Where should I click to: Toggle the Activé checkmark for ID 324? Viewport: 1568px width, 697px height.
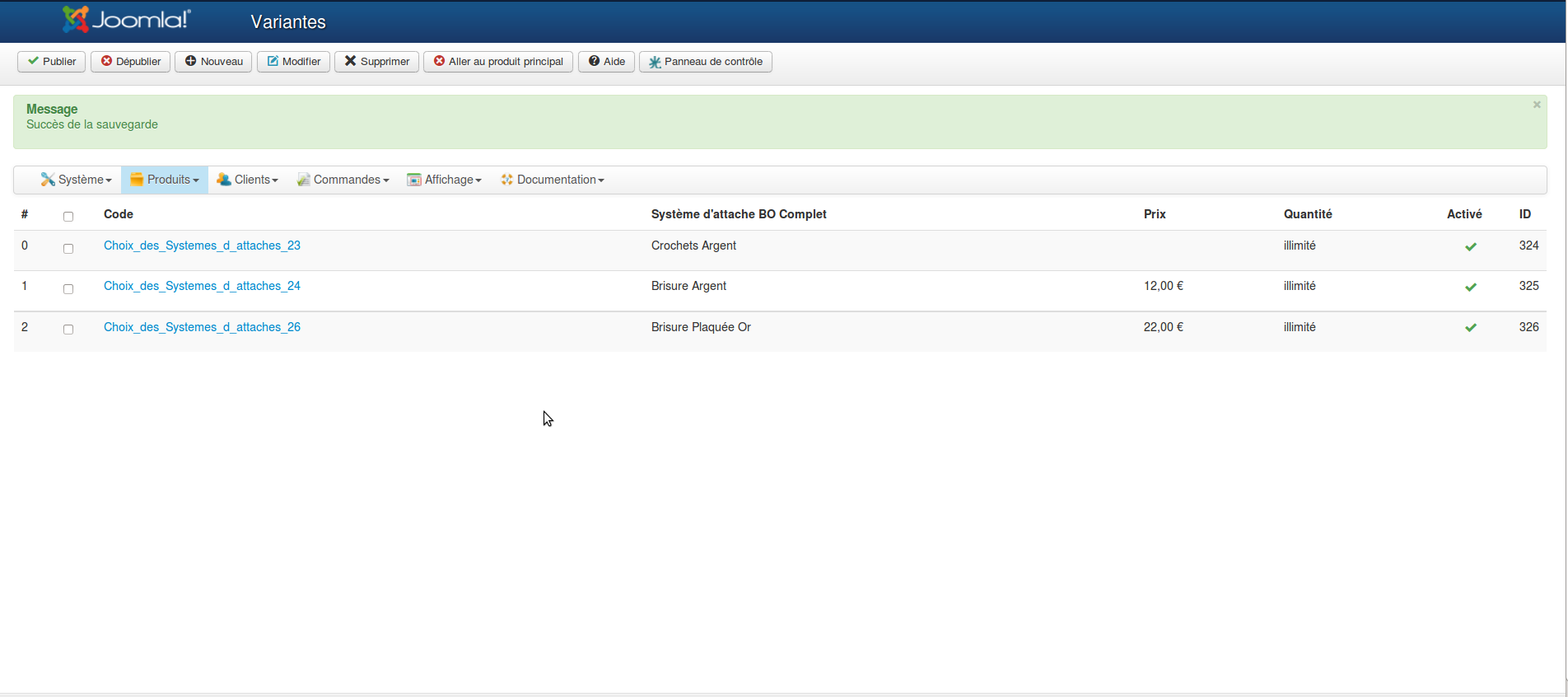1471,246
